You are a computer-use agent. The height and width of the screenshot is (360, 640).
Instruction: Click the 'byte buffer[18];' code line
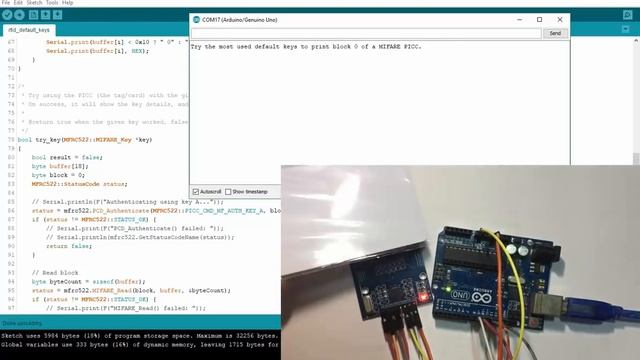pos(60,166)
